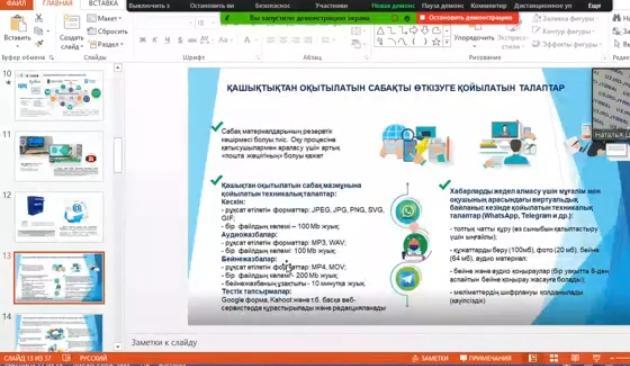Click the WhatsApp icon on the slide

pos(407,211)
